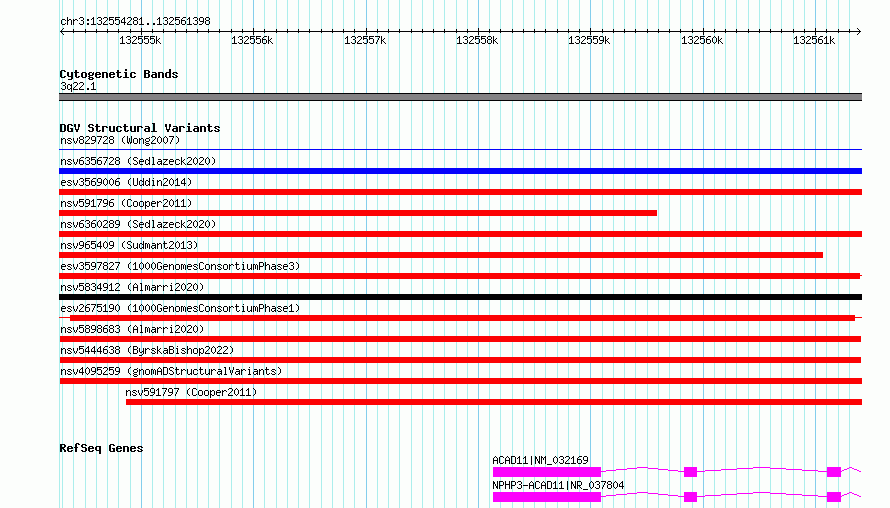Click the rightmost small exon of NPHP3-ACAD11
Screen dimensions: 890x508
coord(834,497)
